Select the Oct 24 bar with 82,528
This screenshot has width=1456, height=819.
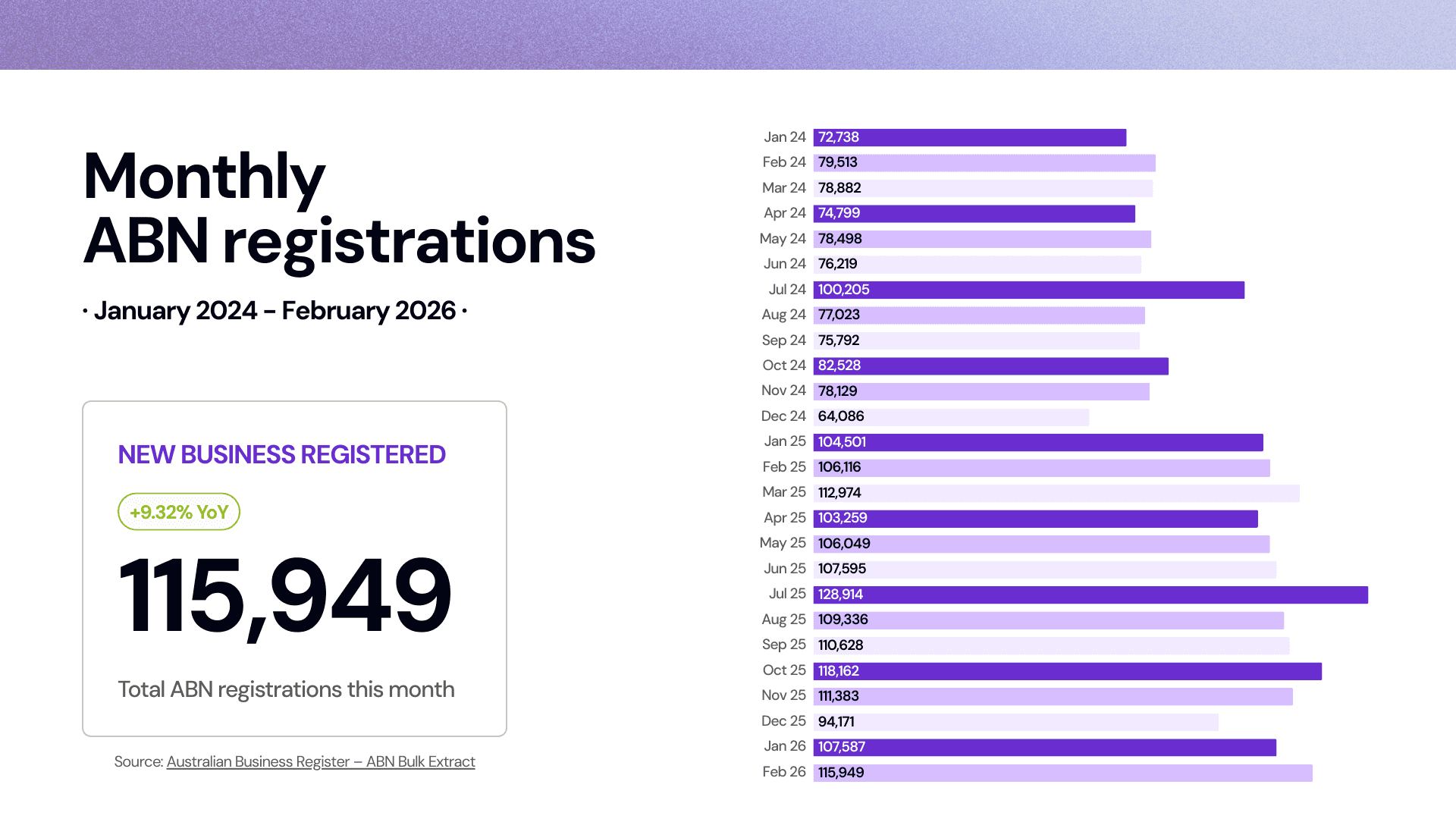coord(990,366)
